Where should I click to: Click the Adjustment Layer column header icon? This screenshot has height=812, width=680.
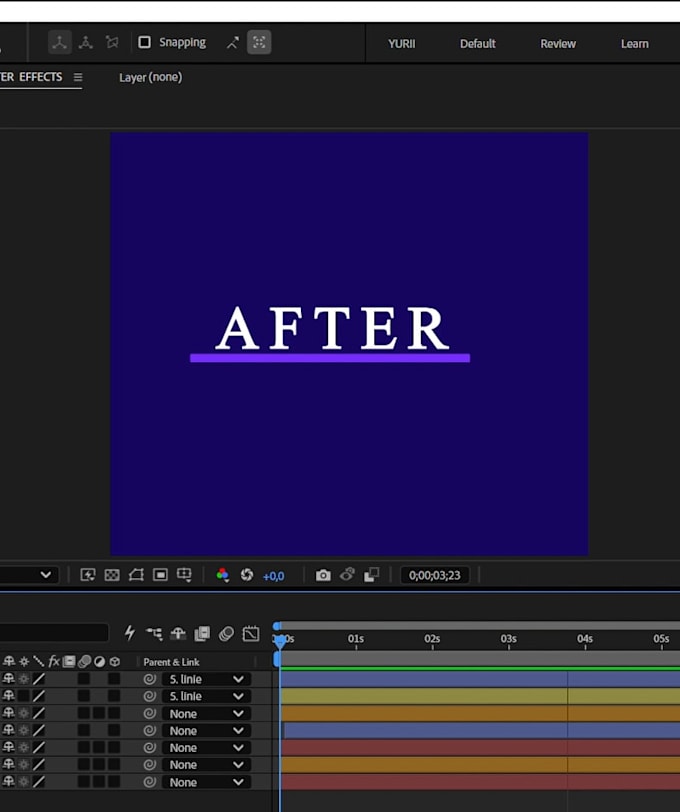point(99,661)
